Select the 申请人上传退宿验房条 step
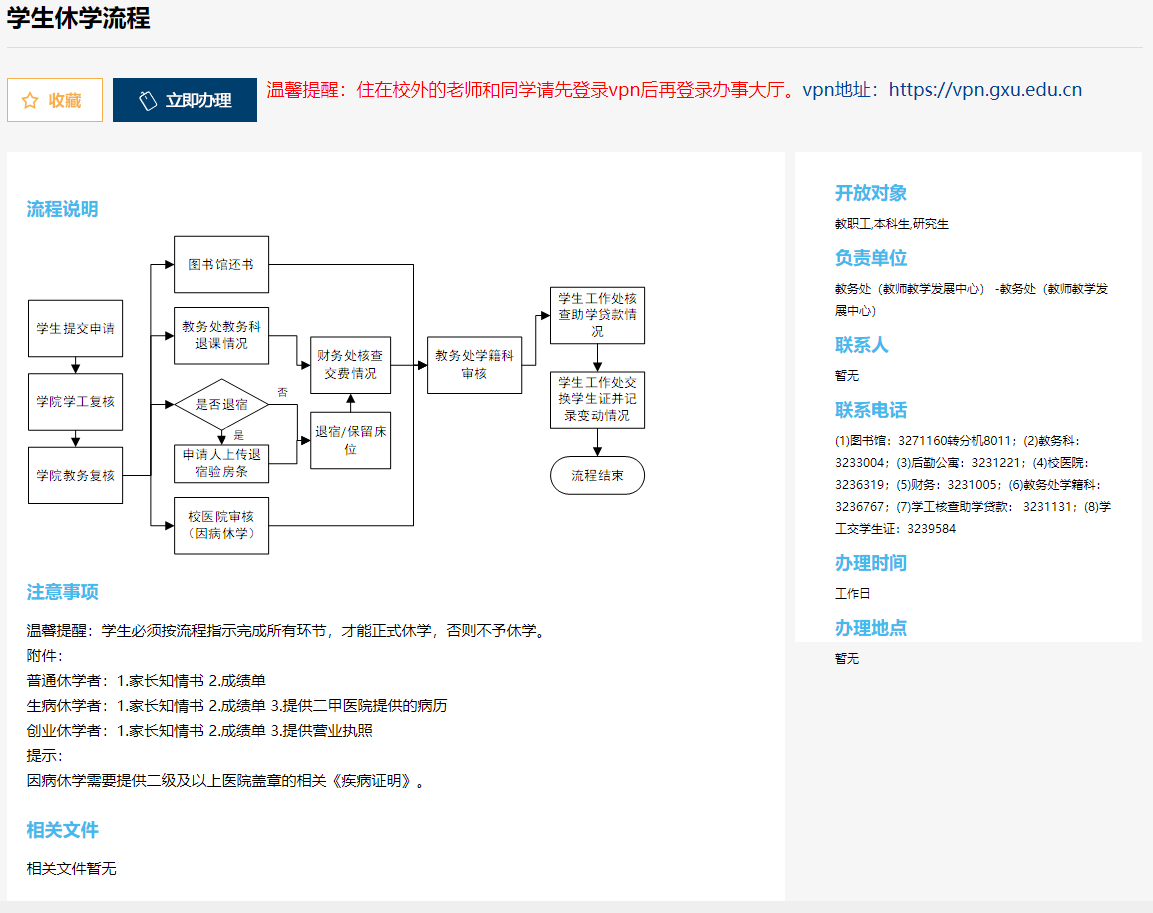 (x=221, y=462)
